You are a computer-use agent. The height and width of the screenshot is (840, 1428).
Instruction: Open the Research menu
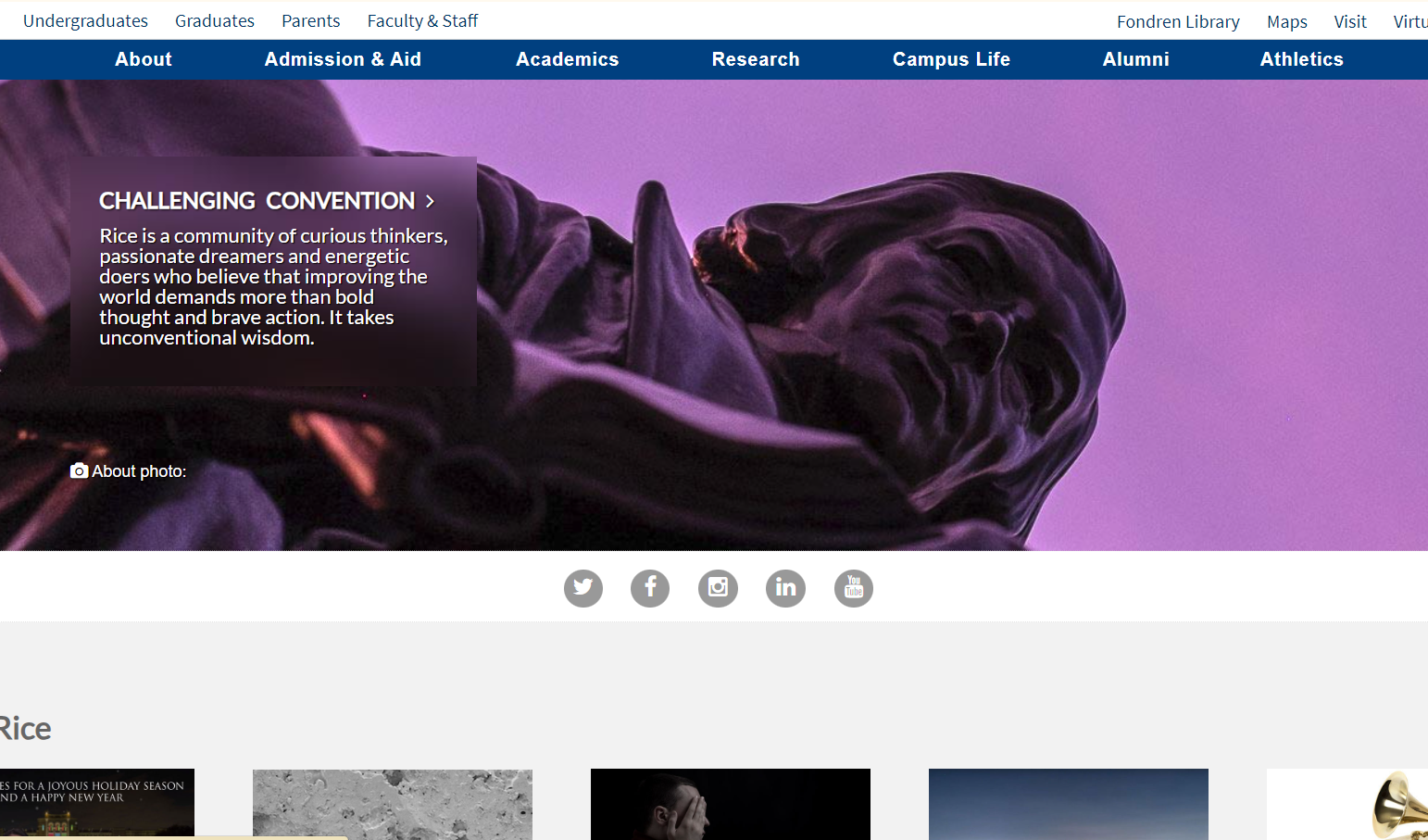tap(756, 59)
